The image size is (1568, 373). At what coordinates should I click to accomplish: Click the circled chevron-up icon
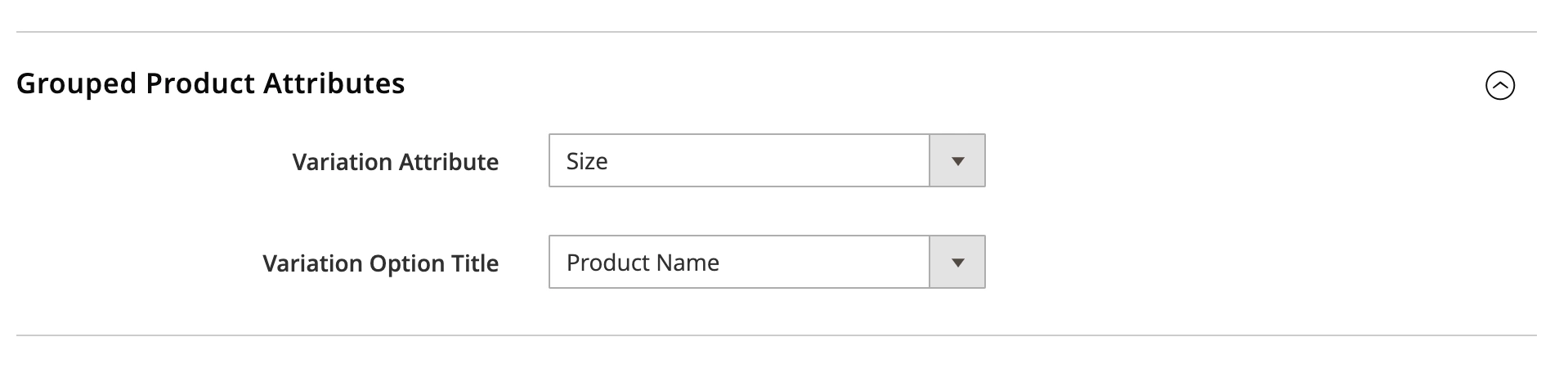1499,85
